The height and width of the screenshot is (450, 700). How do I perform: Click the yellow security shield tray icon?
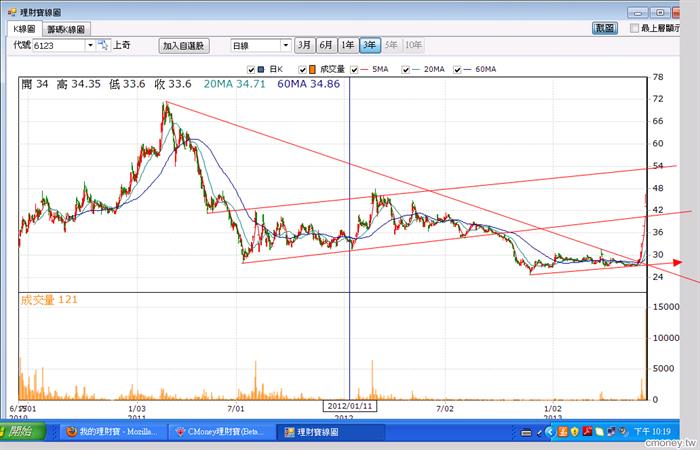point(575,432)
